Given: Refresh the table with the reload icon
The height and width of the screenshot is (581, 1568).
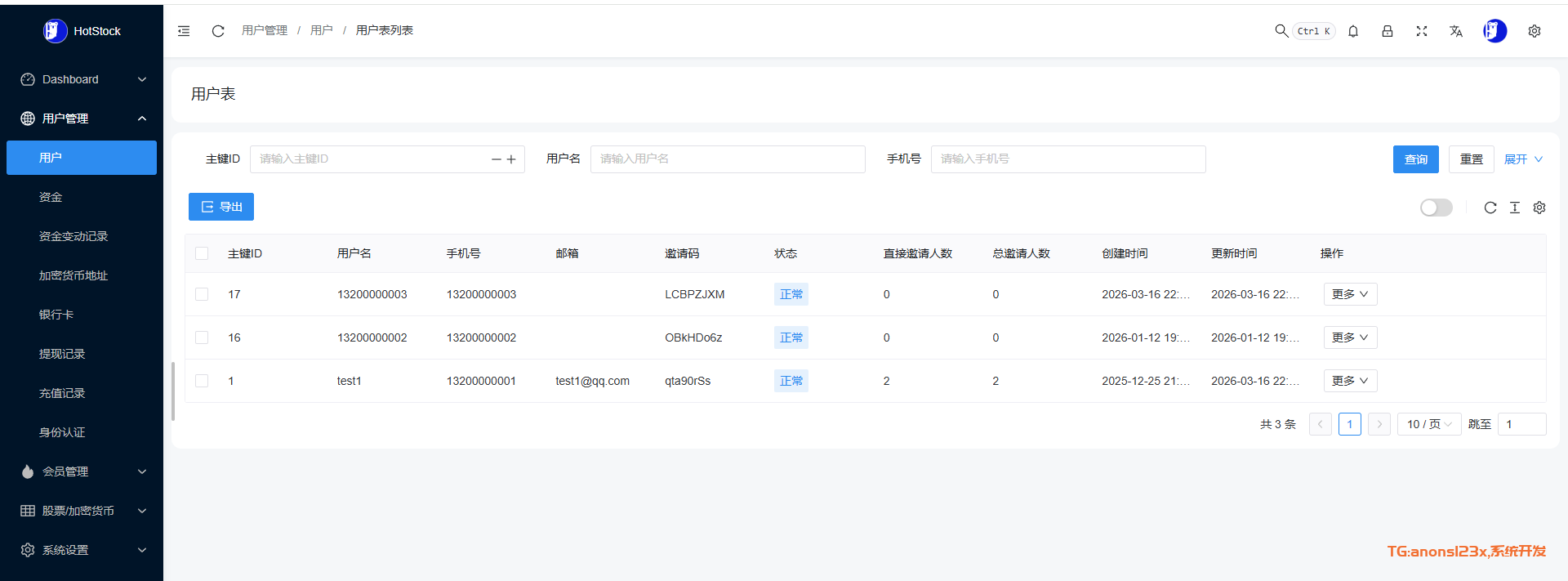Looking at the screenshot, I should click(1490, 208).
